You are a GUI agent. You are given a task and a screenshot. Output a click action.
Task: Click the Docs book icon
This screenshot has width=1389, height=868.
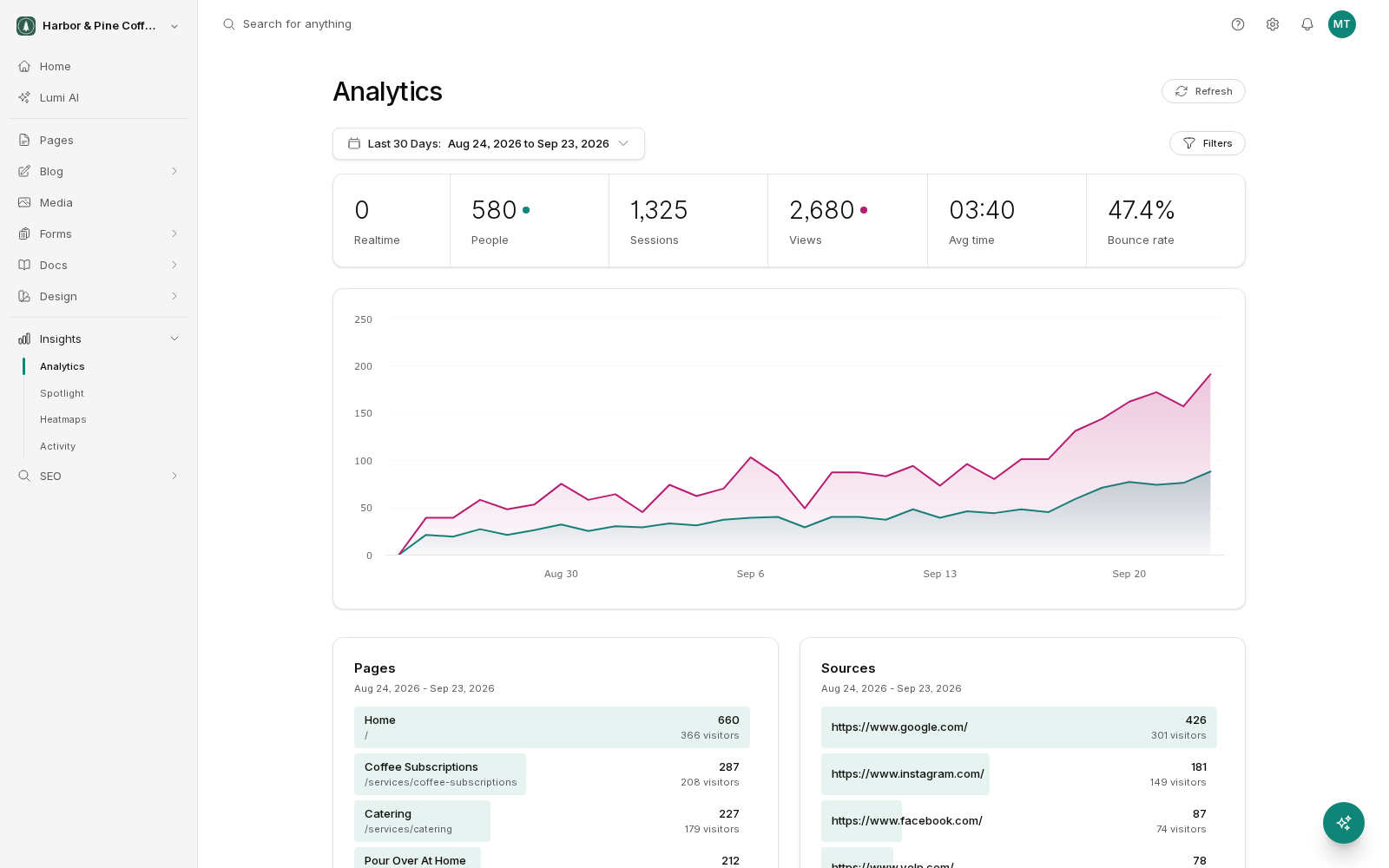[x=24, y=265]
